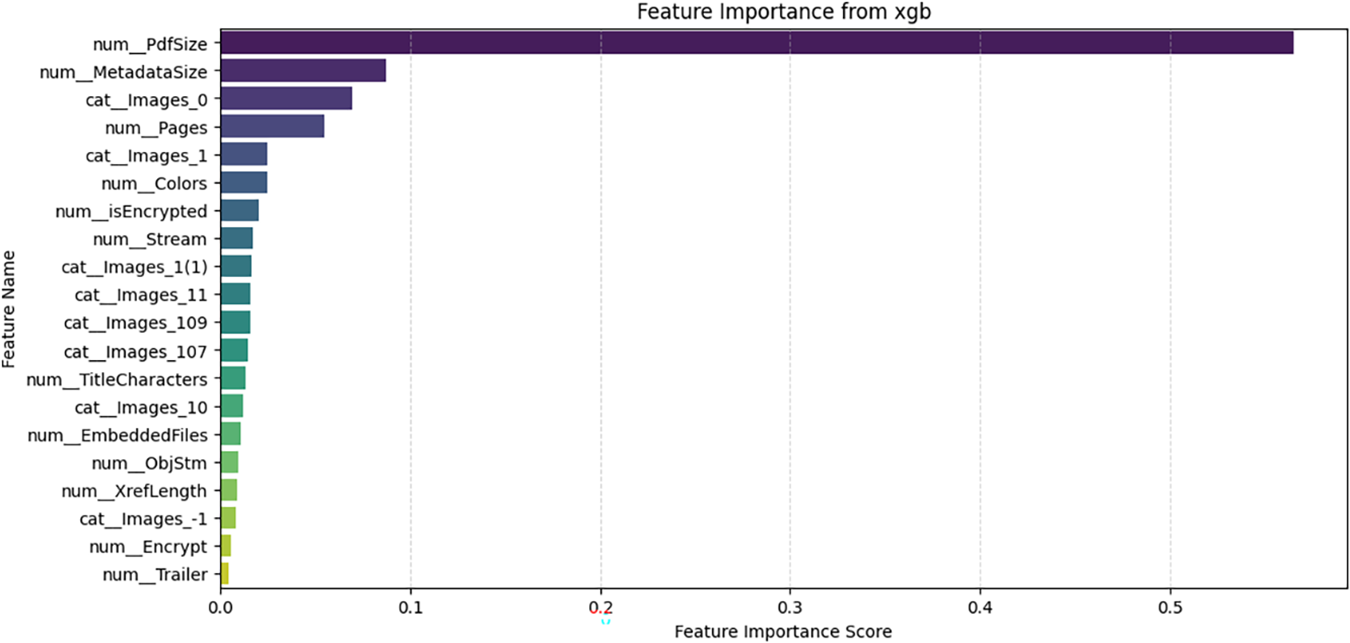Click the num__PdfSize bar
Viewport: 1350px width, 643px height.
pyautogui.click(x=756, y=43)
